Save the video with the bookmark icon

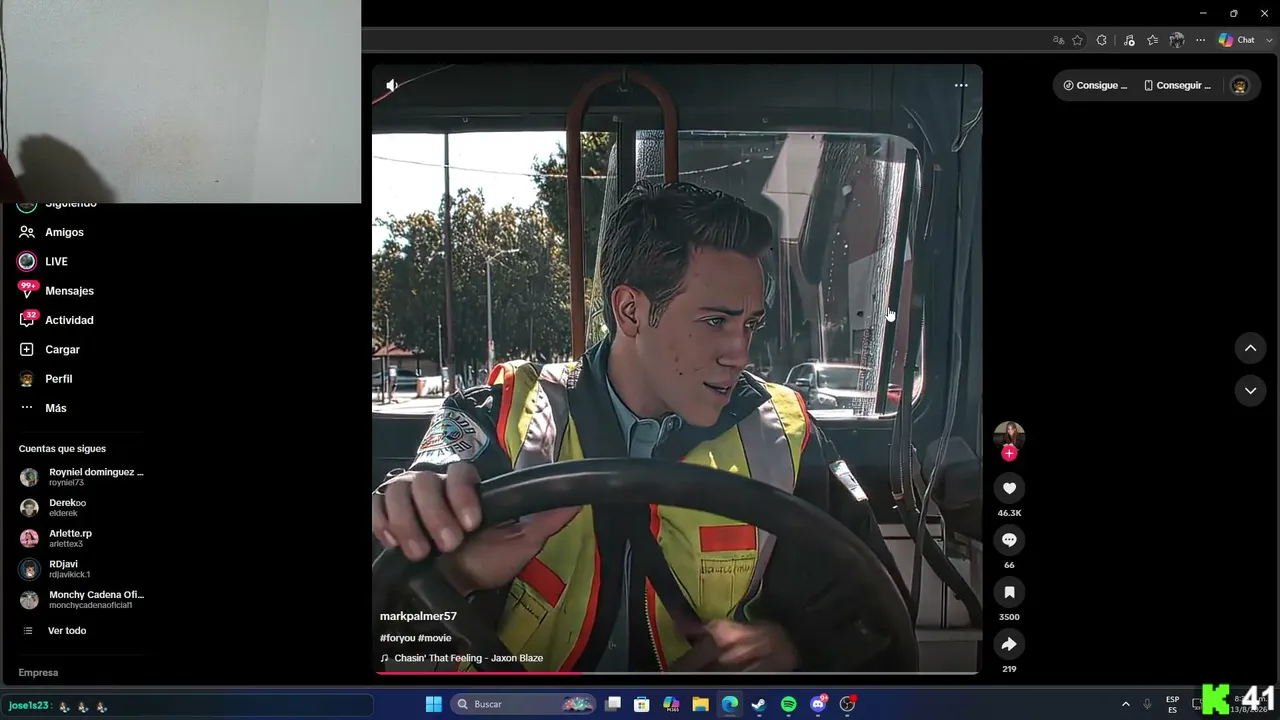pos(1009,592)
